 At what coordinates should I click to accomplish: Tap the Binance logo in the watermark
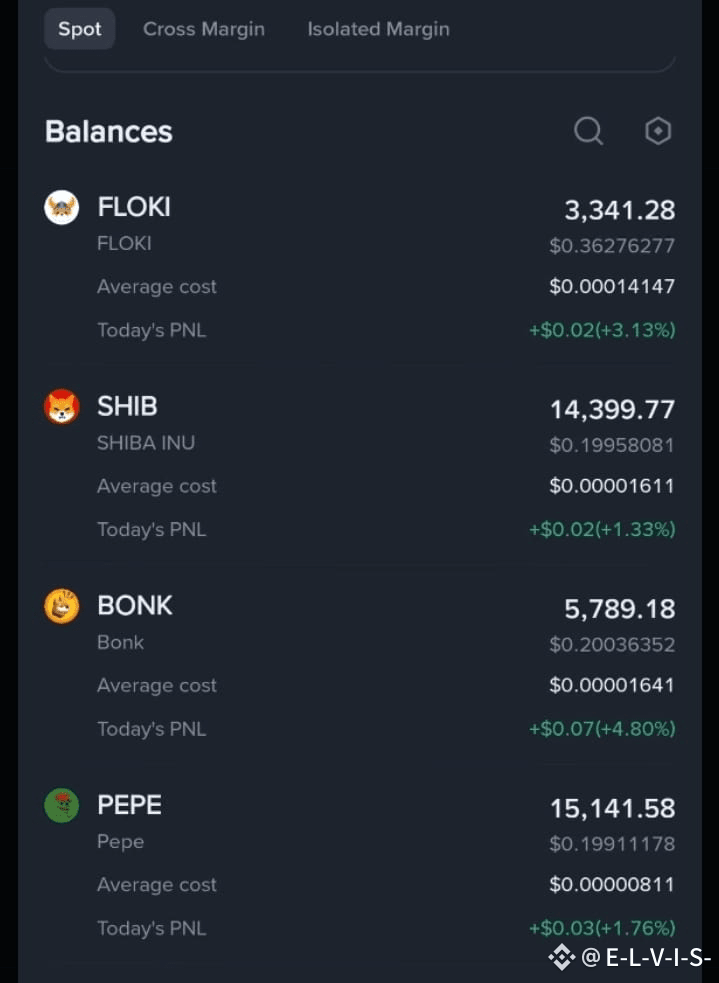tap(562, 957)
